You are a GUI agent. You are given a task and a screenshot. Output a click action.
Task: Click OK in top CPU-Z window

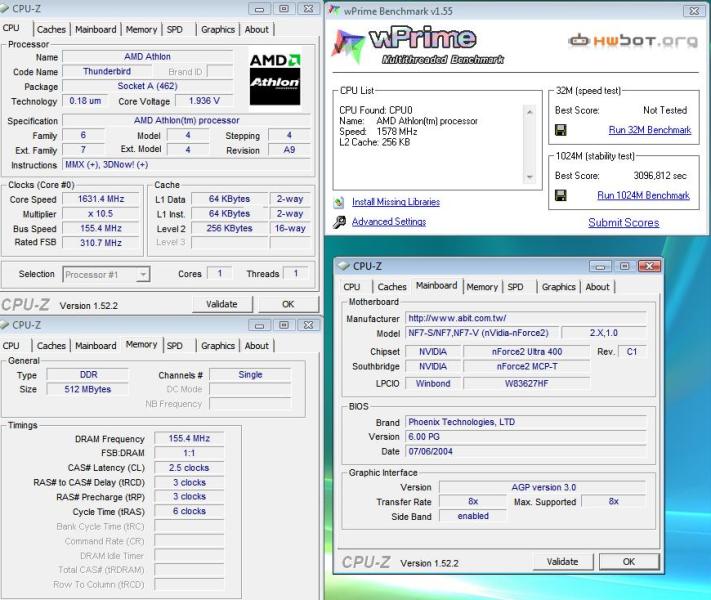click(288, 304)
